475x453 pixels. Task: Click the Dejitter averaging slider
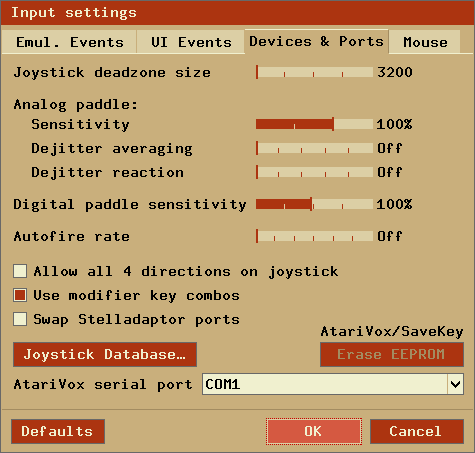pyautogui.click(x=314, y=148)
